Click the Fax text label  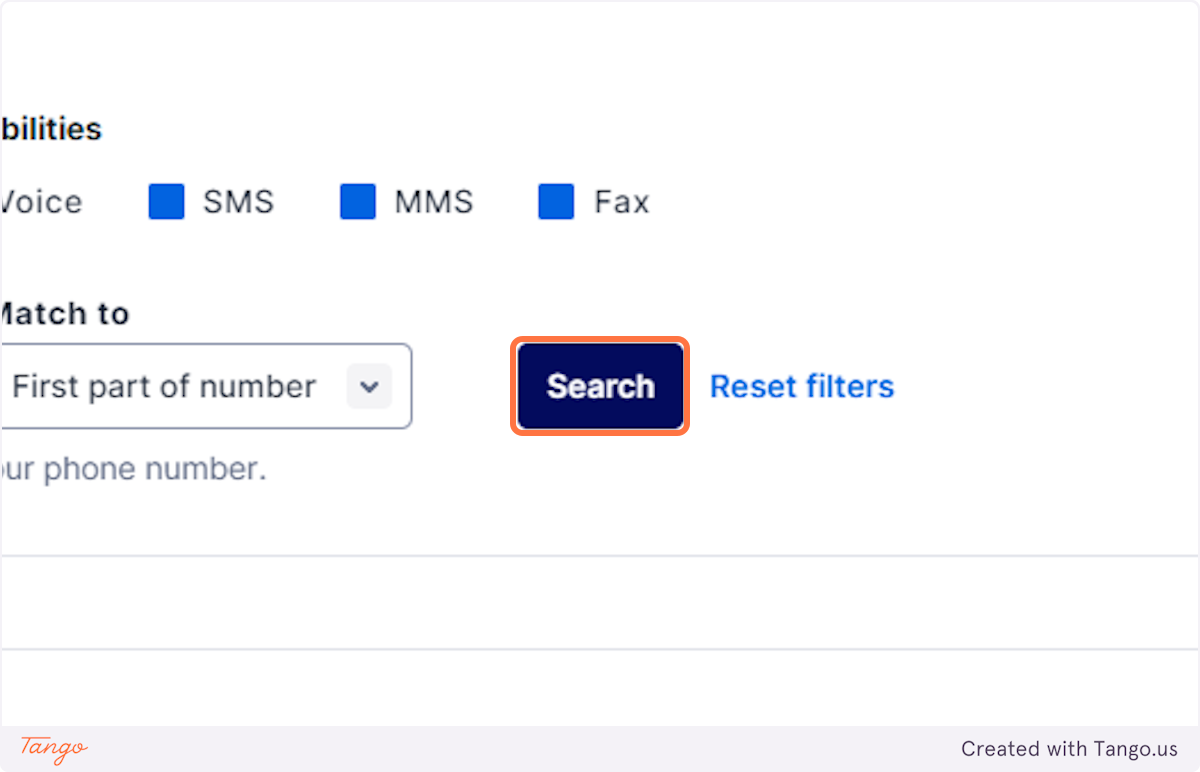622,202
